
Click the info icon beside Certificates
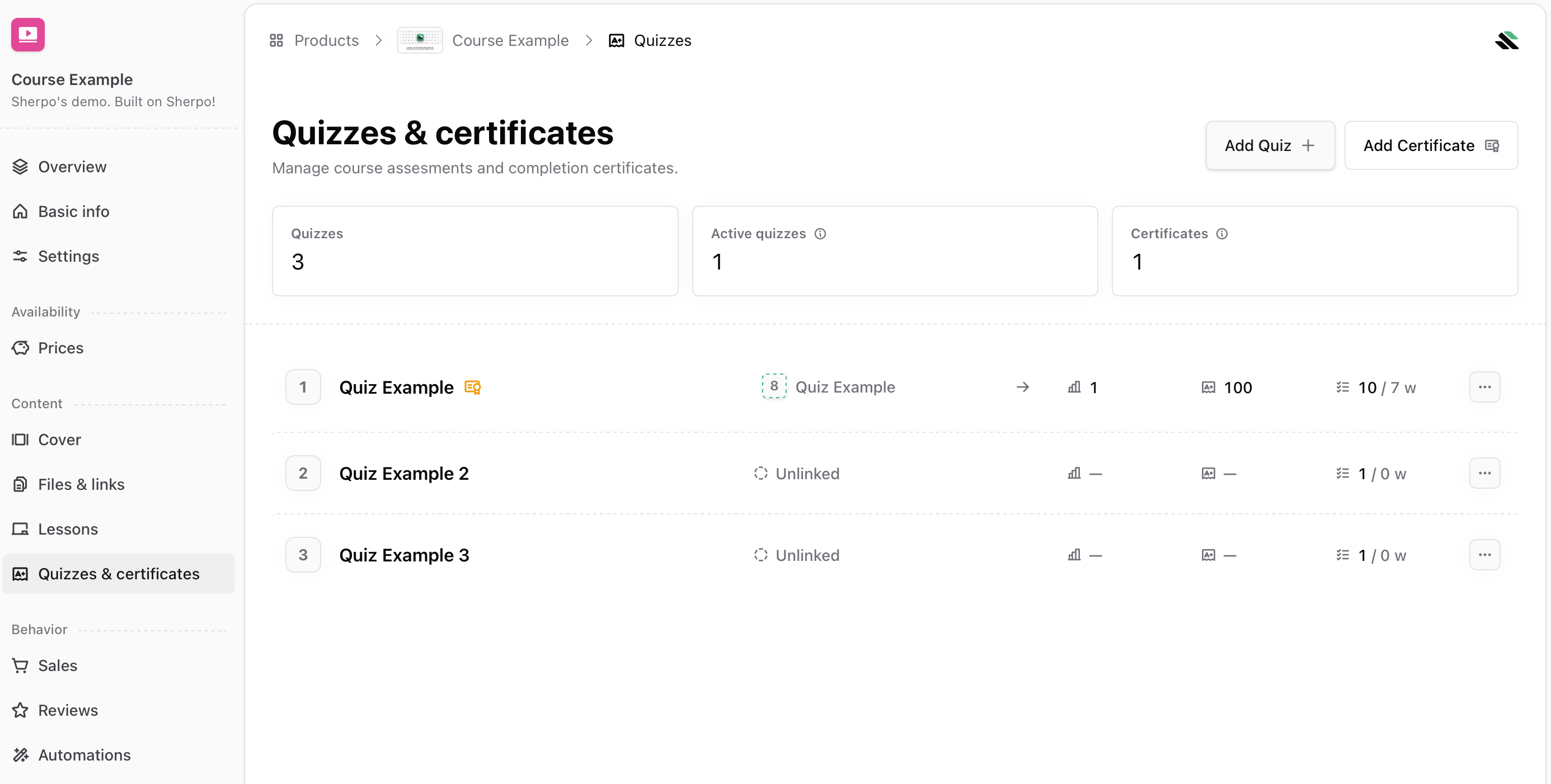pyautogui.click(x=1221, y=233)
